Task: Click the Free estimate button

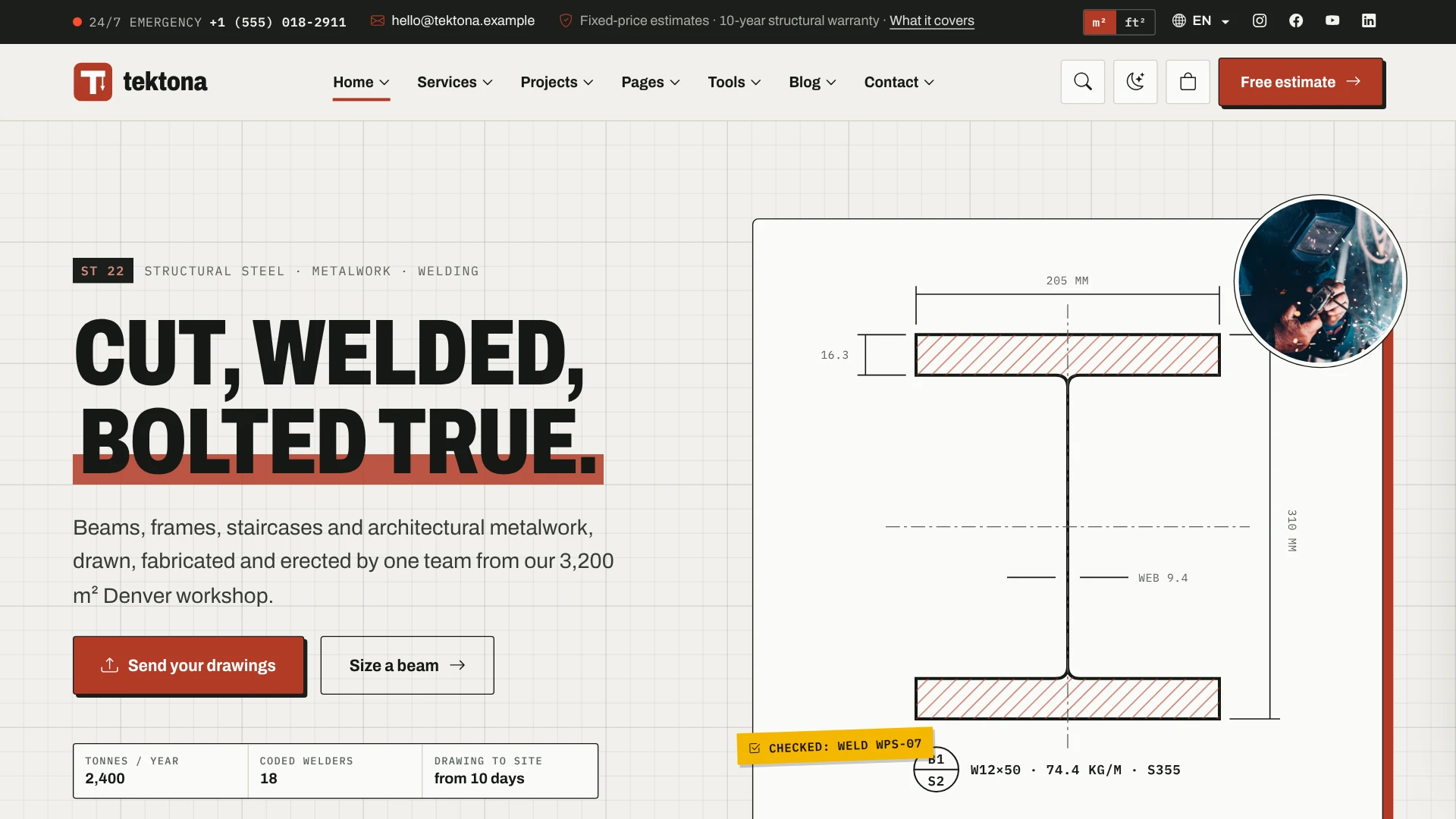Action: 1301,82
